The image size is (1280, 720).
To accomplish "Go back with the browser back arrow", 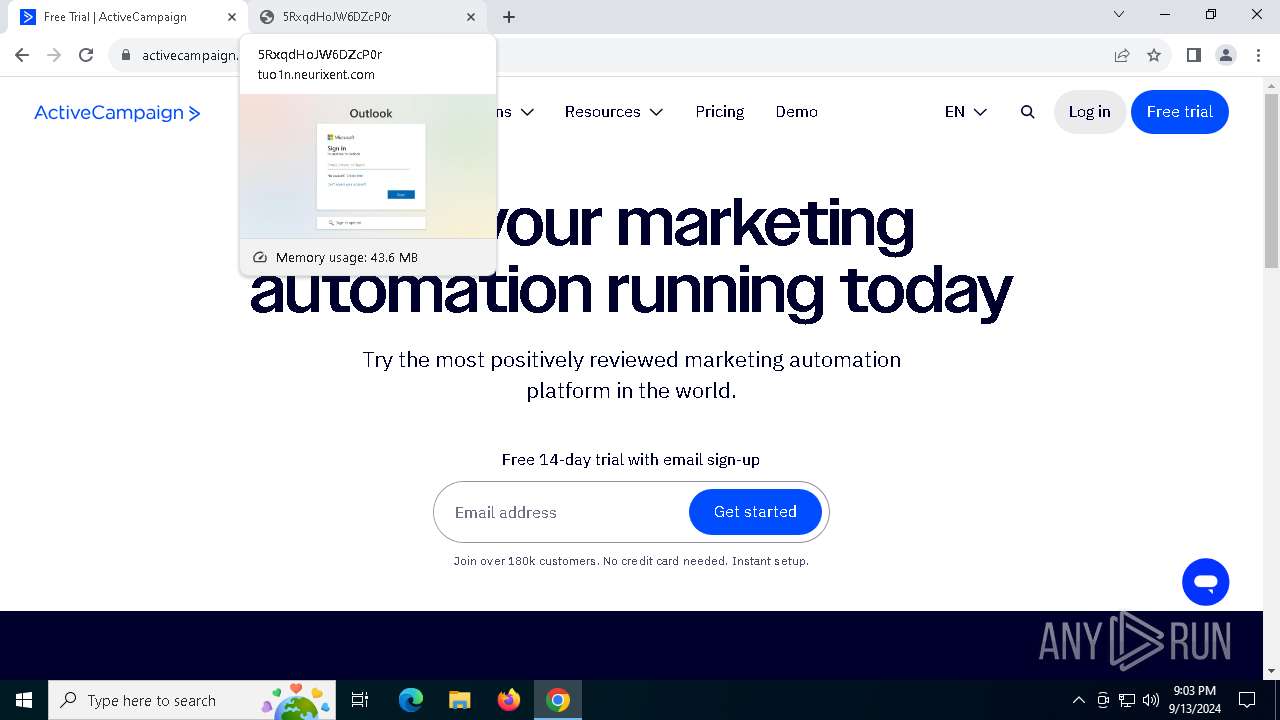I will (x=22, y=55).
